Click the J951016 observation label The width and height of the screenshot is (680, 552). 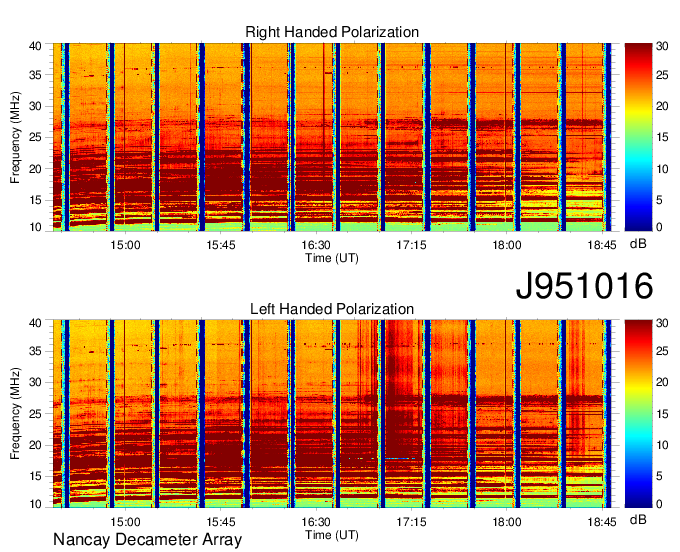(584, 286)
